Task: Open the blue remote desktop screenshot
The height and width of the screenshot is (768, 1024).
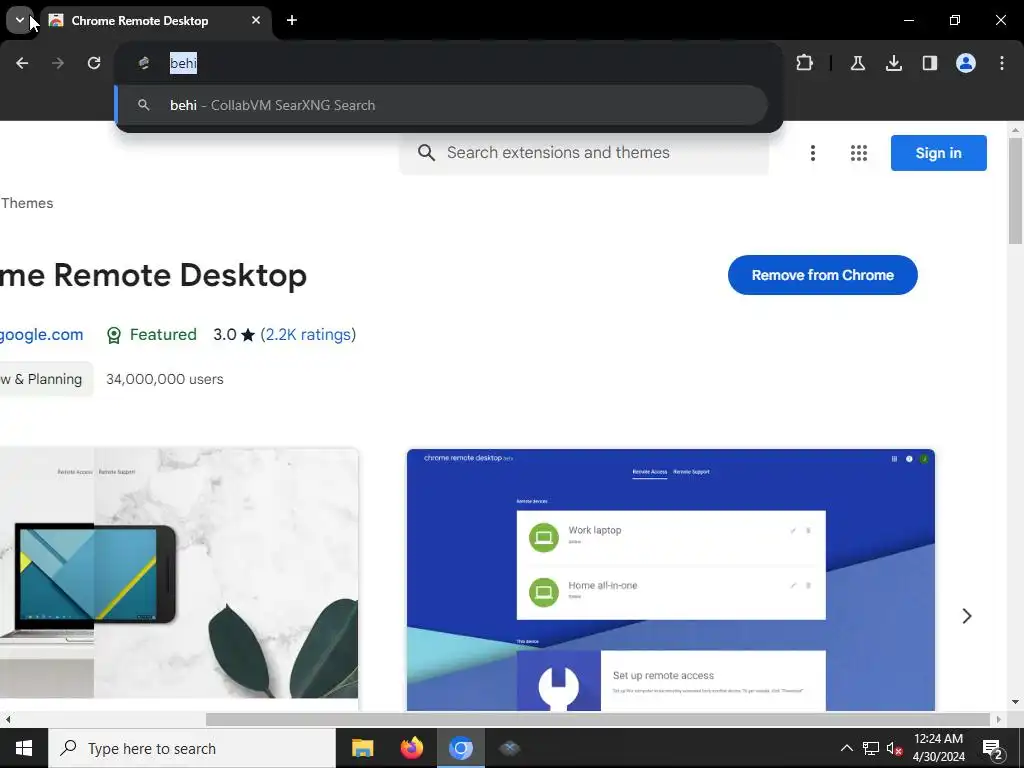Action: [671, 579]
